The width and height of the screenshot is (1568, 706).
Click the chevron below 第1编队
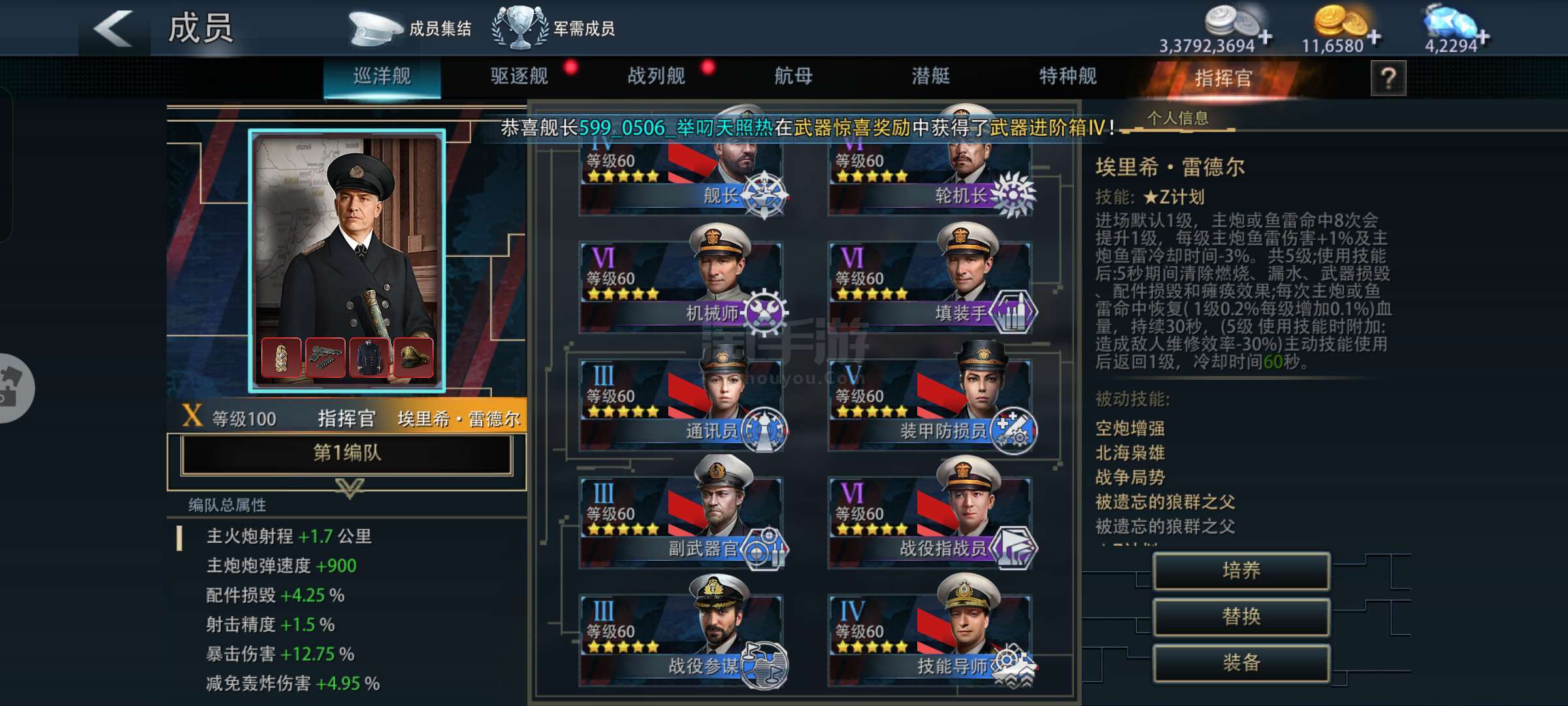(350, 488)
